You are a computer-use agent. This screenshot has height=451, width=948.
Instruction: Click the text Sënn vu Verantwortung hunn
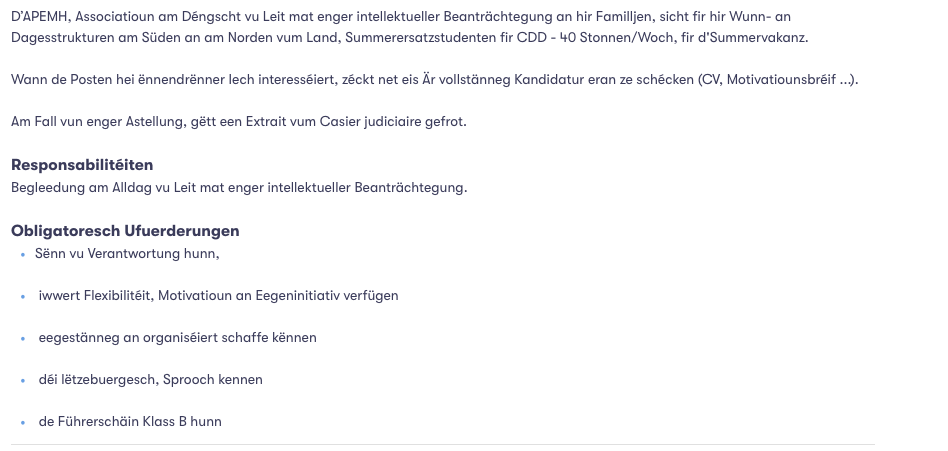[x=127, y=254]
